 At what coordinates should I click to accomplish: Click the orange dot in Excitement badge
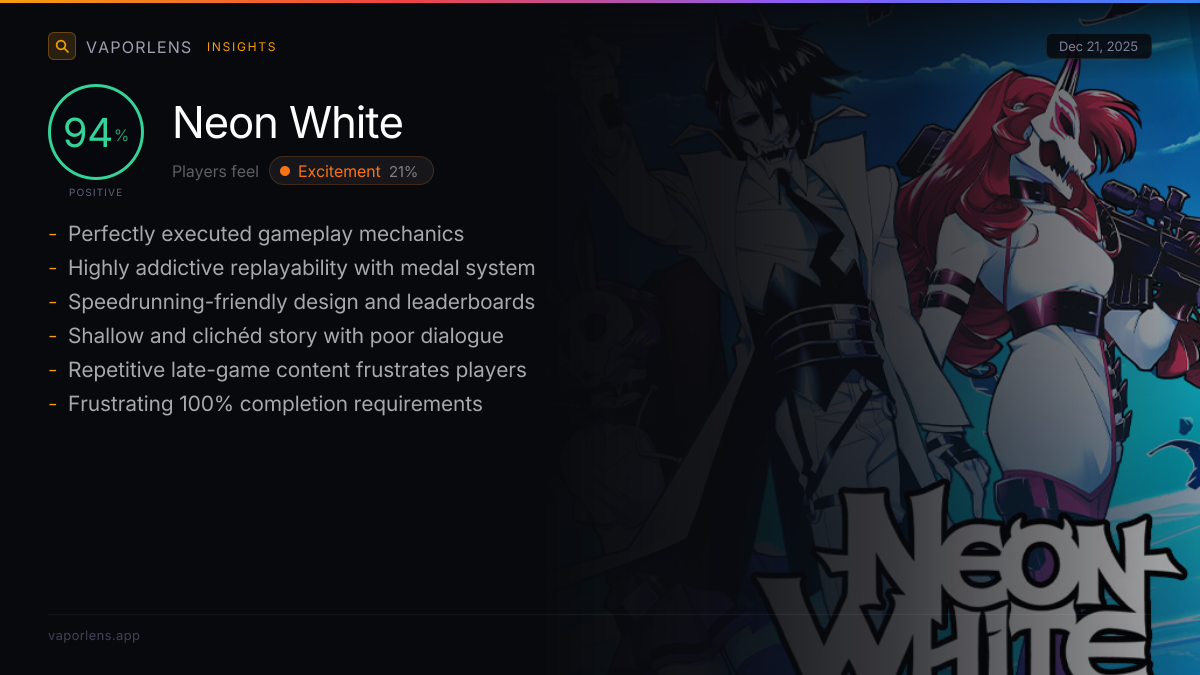click(285, 172)
